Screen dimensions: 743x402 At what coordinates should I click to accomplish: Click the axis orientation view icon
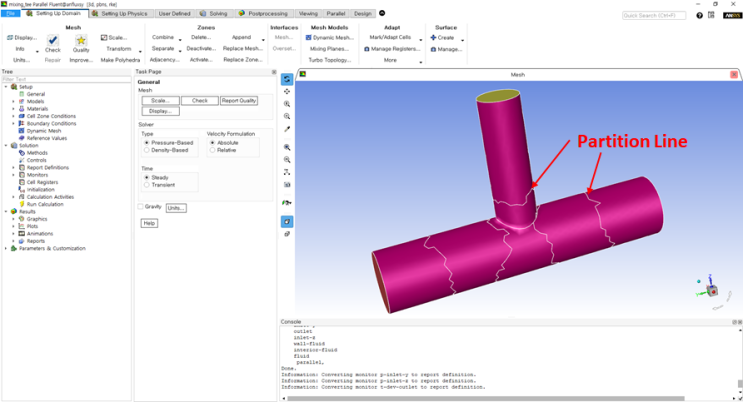[x=287, y=172]
